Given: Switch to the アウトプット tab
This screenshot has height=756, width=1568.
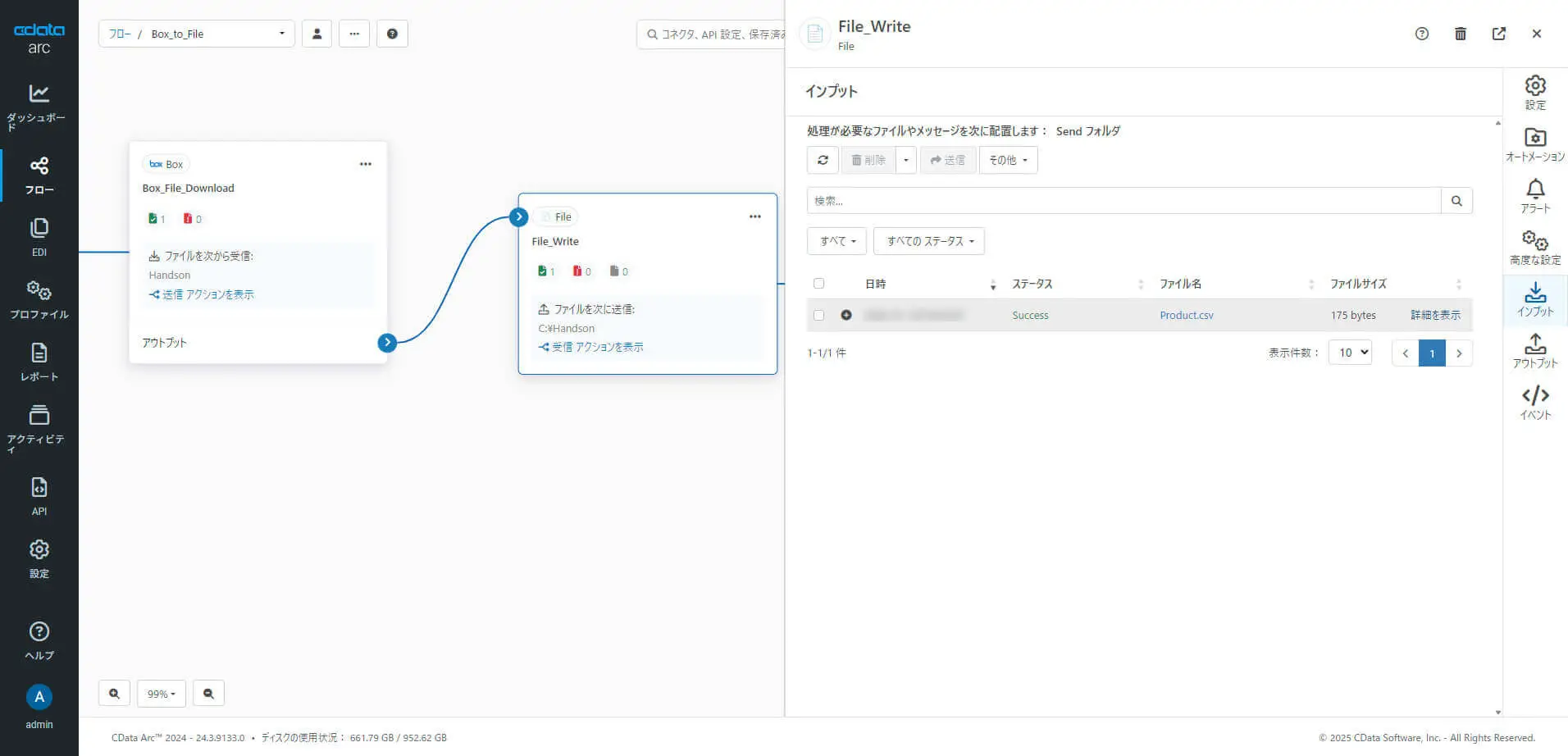Looking at the screenshot, I should pyautogui.click(x=1535, y=351).
